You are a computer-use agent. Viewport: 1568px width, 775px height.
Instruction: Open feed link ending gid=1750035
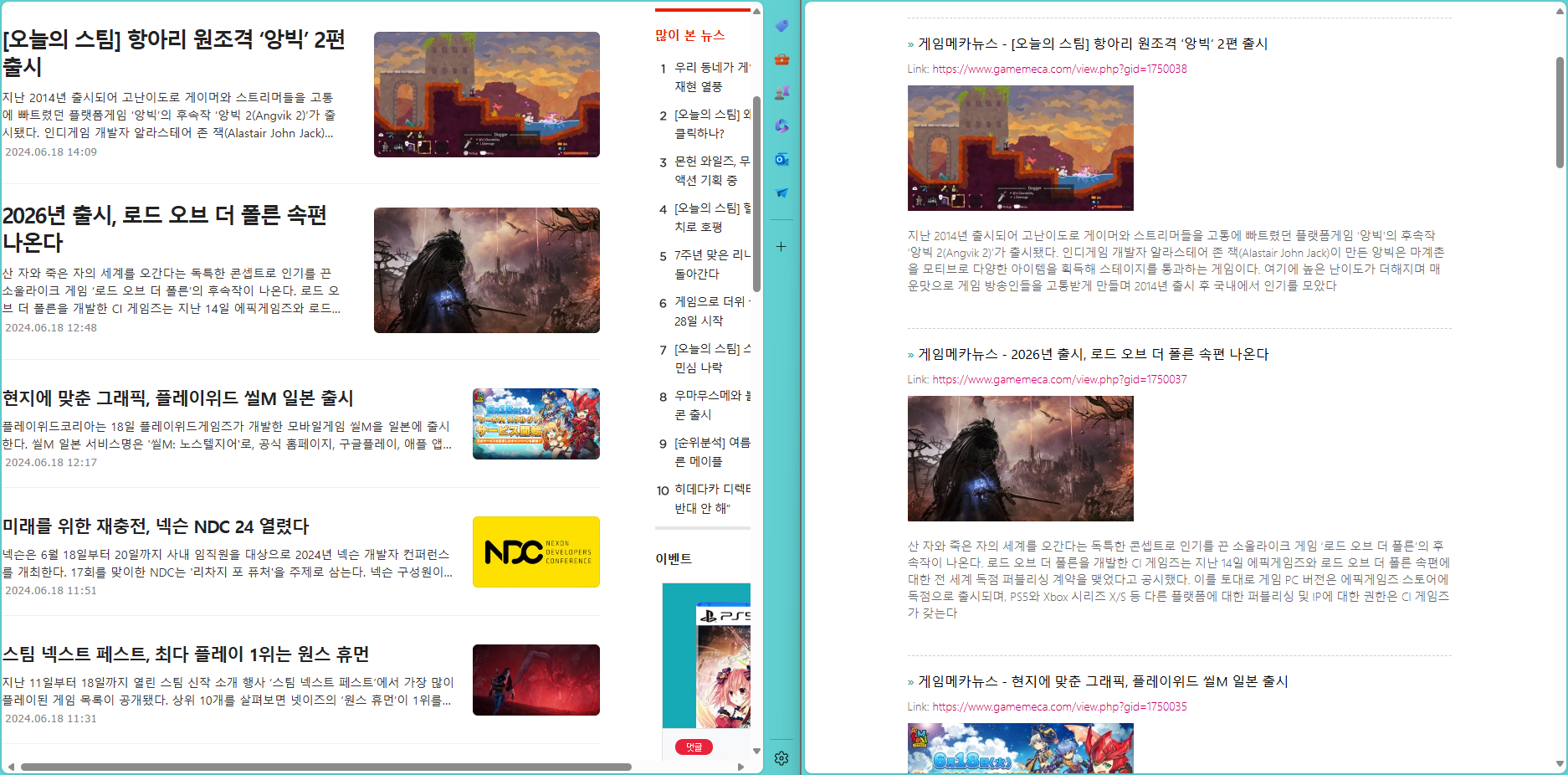click(x=1059, y=706)
